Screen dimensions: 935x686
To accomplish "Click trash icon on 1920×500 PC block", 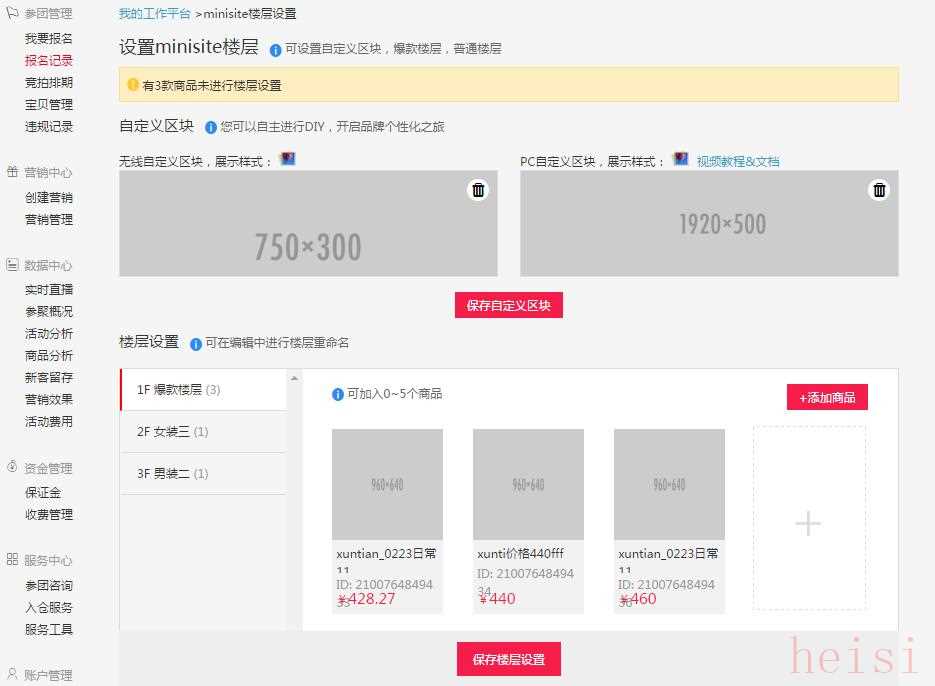I will tap(879, 190).
